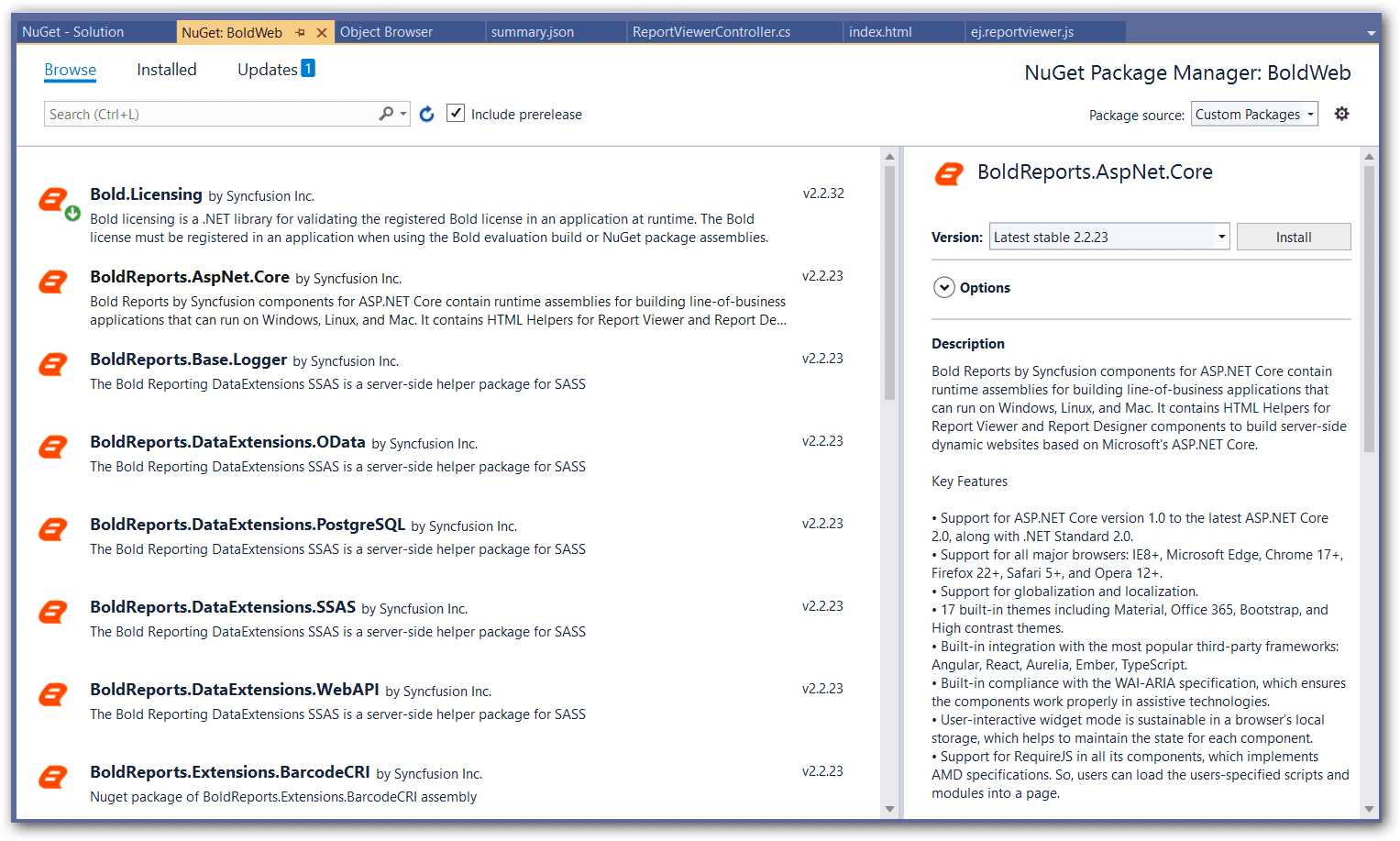Select the Bold.Licensing package name
This screenshot has width=1400, height=841.
point(146,194)
